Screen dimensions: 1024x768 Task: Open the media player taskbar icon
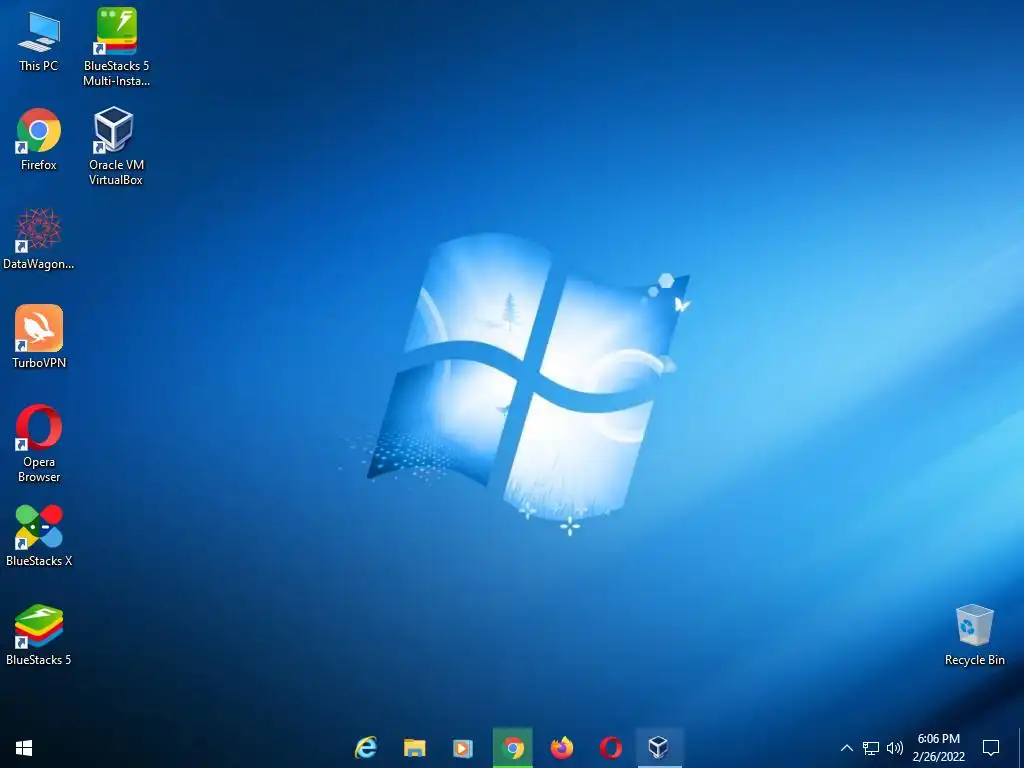click(463, 748)
